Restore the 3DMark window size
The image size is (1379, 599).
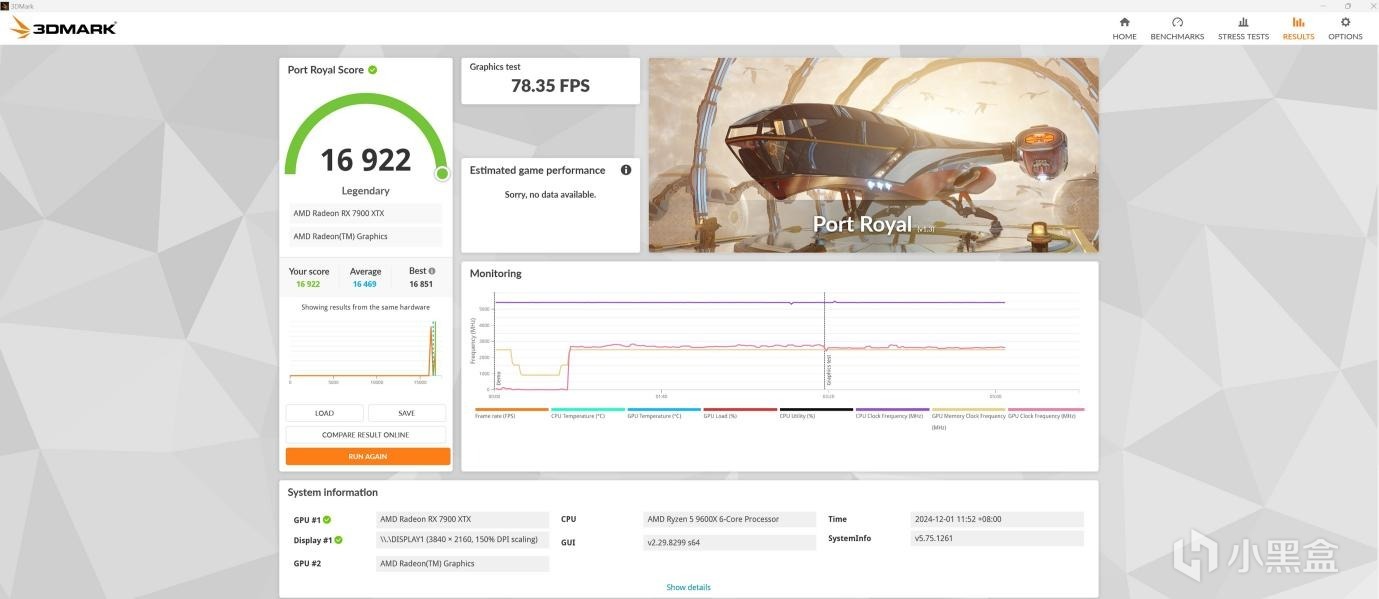point(1348,5)
